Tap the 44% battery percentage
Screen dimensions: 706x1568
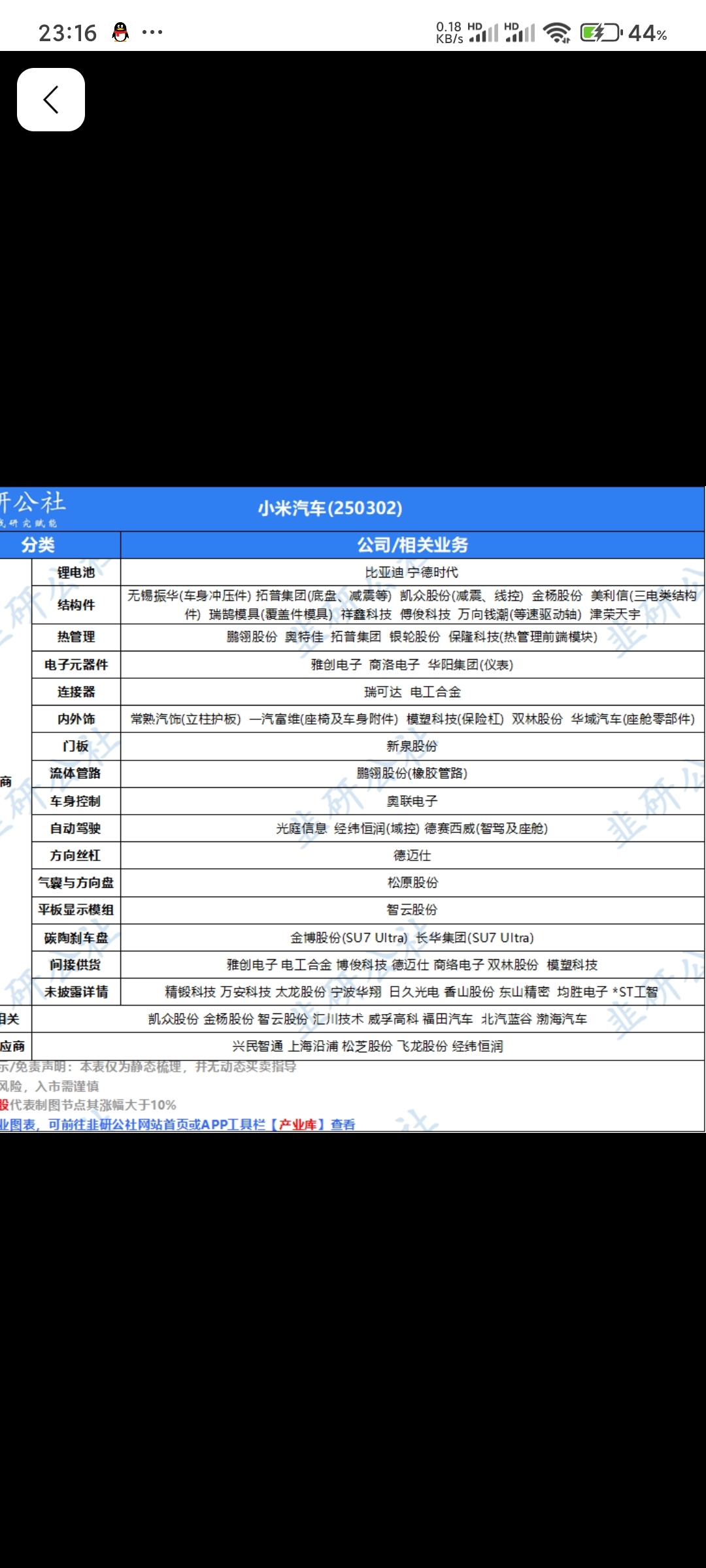pyautogui.click(x=647, y=33)
